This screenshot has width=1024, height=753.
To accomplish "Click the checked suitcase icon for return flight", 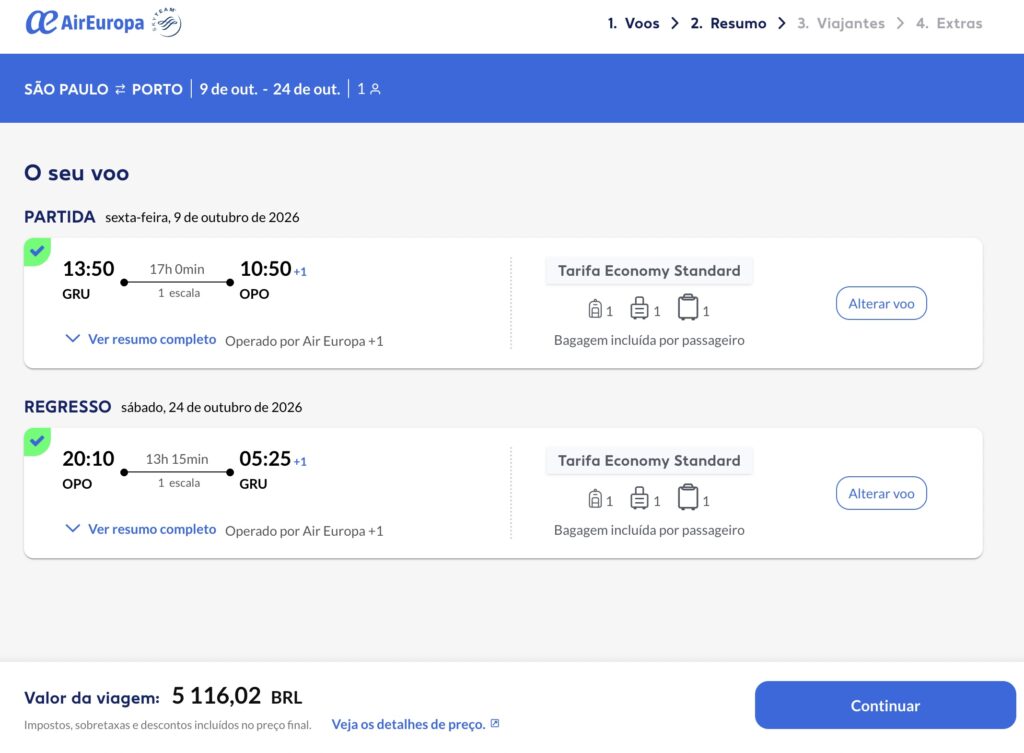I will [688, 498].
